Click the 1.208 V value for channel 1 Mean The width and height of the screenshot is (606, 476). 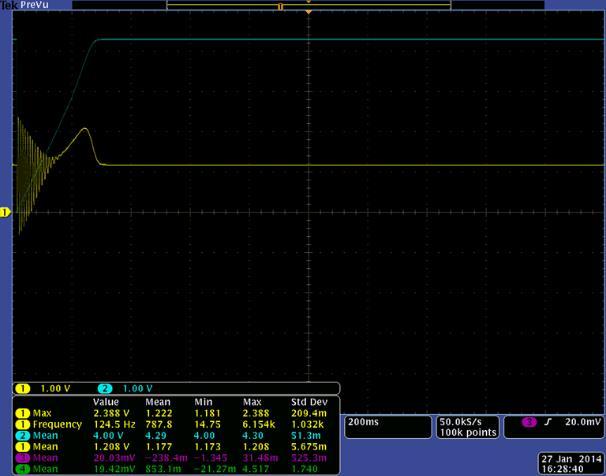(x=111, y=447)
